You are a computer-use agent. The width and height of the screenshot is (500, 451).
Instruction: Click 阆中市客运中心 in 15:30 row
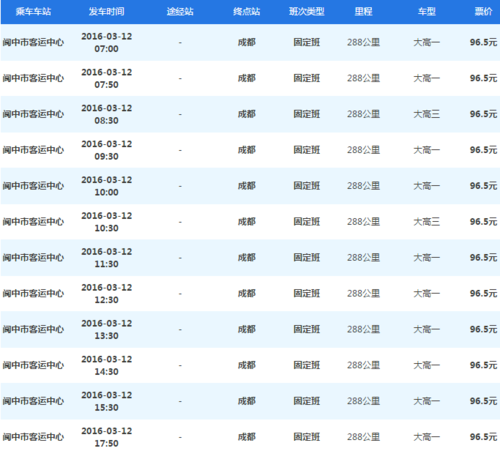[x=33, y=401]
